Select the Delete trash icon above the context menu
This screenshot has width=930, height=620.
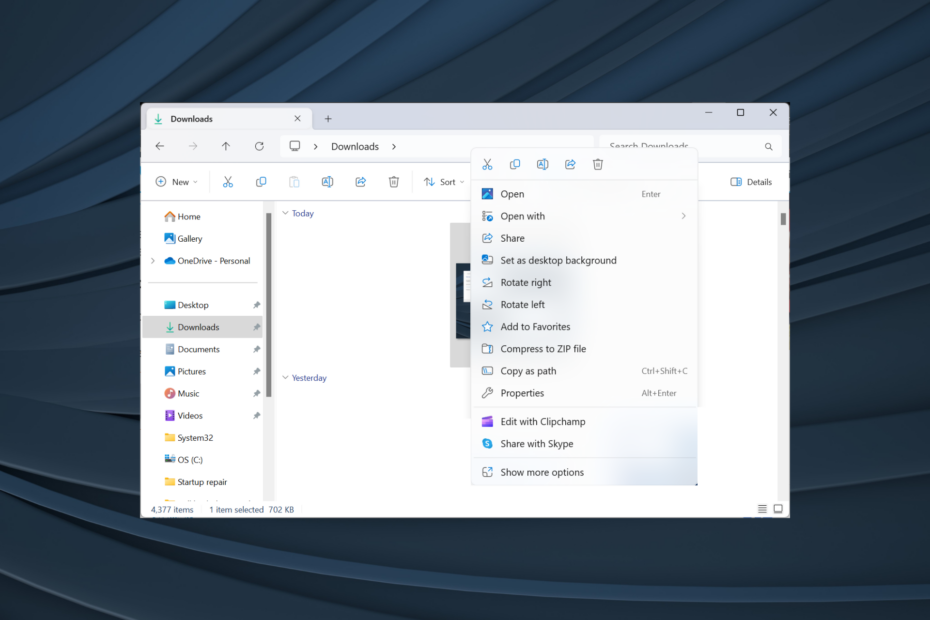coord(597,163)
